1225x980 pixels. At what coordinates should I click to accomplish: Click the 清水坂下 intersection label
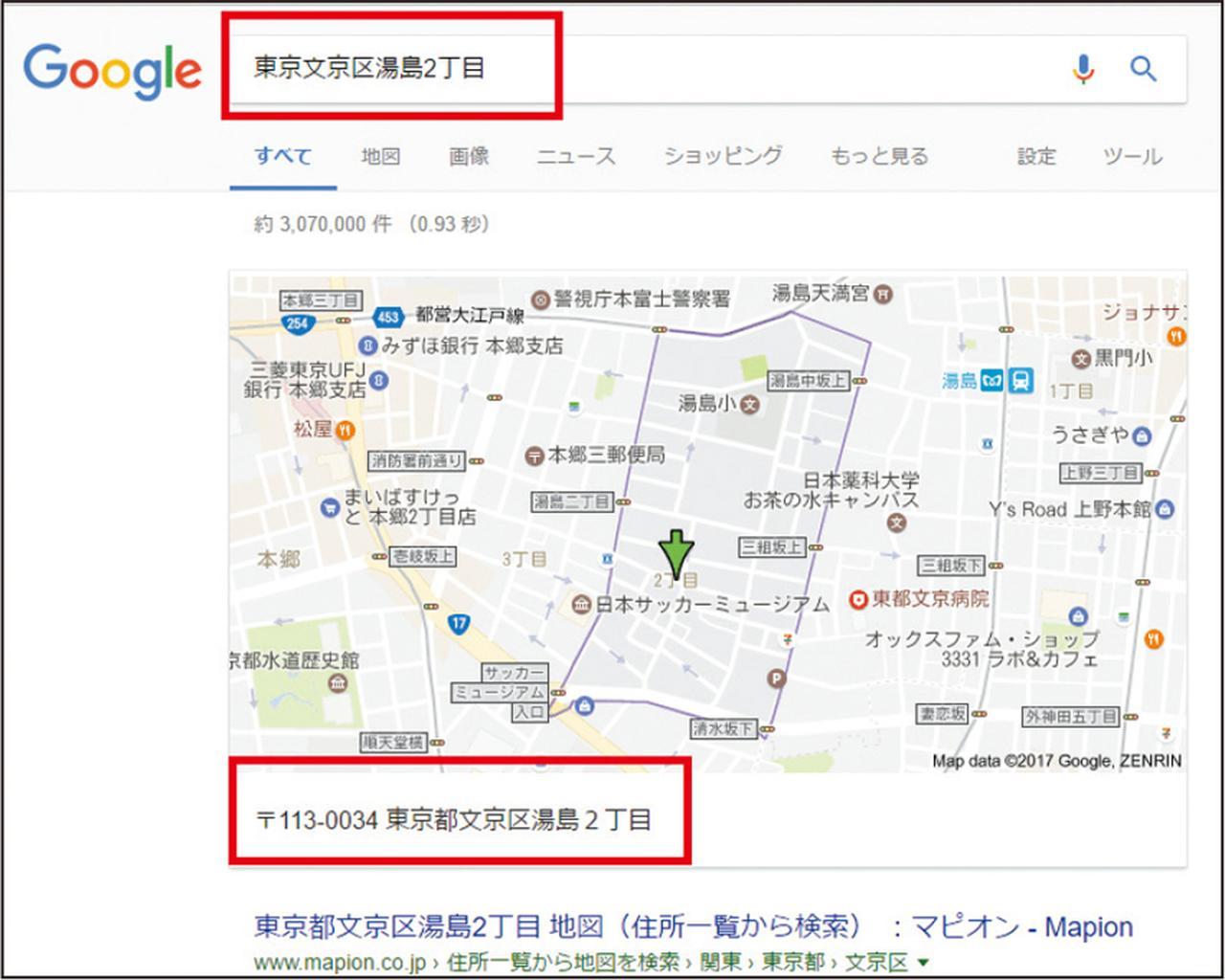724,729
